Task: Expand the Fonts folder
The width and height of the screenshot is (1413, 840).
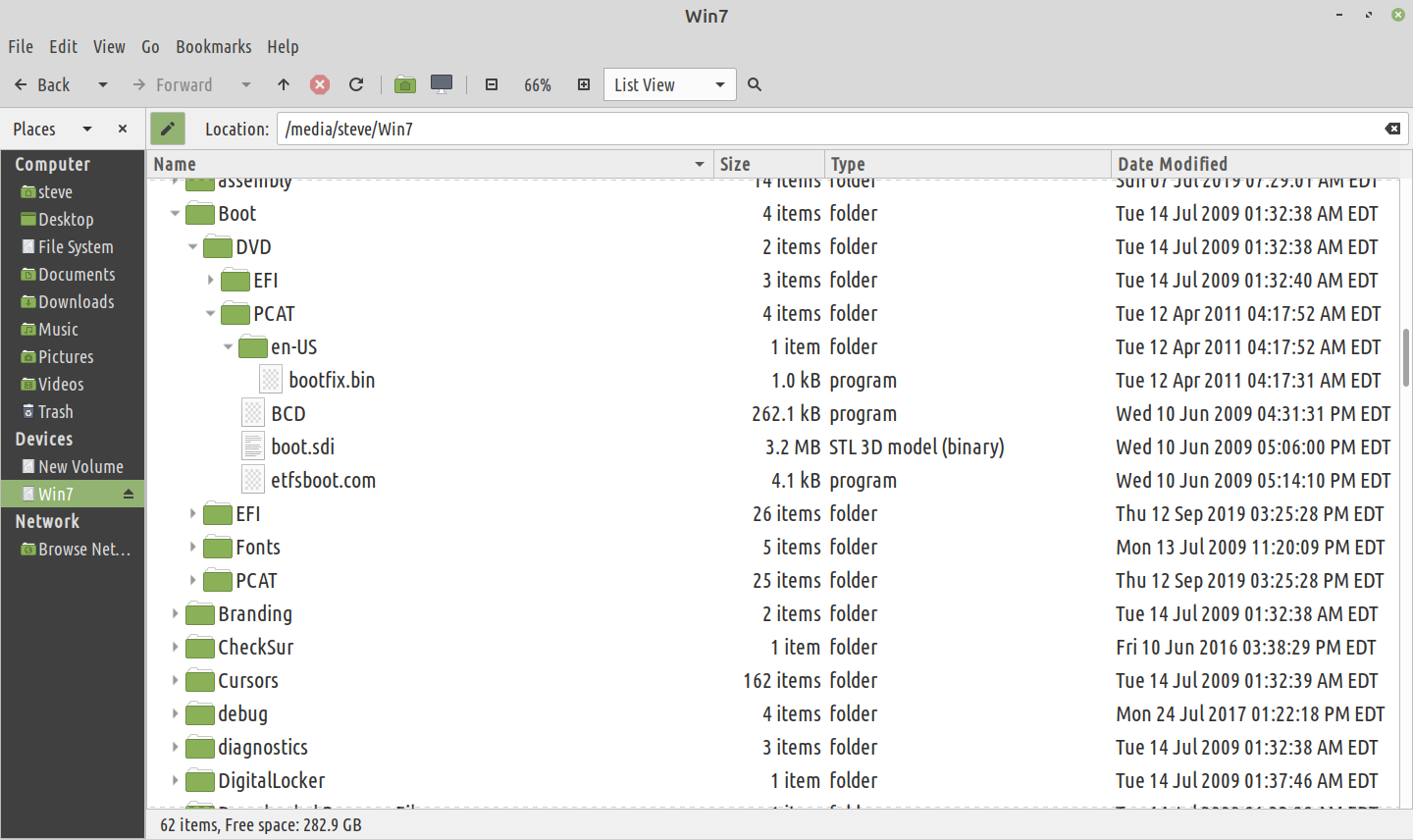Action: [193, 548]
